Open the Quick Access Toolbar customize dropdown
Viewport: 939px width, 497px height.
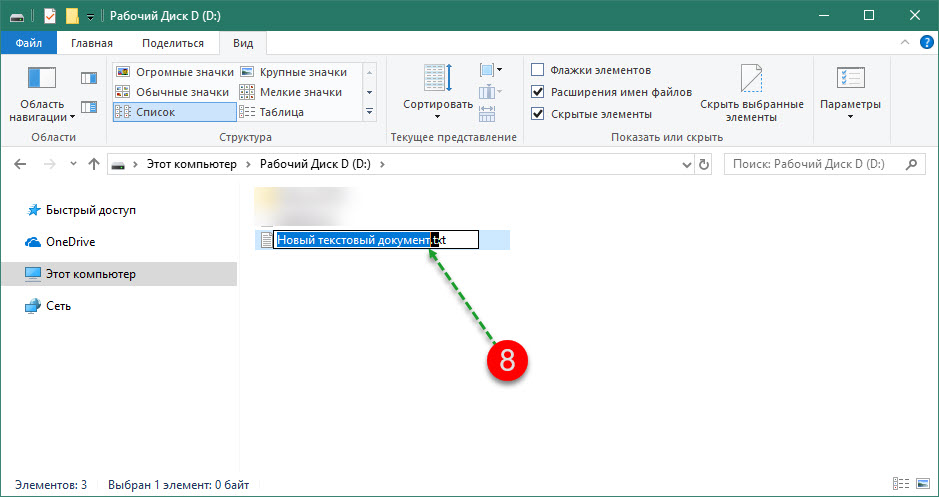[x=91, y=16]
